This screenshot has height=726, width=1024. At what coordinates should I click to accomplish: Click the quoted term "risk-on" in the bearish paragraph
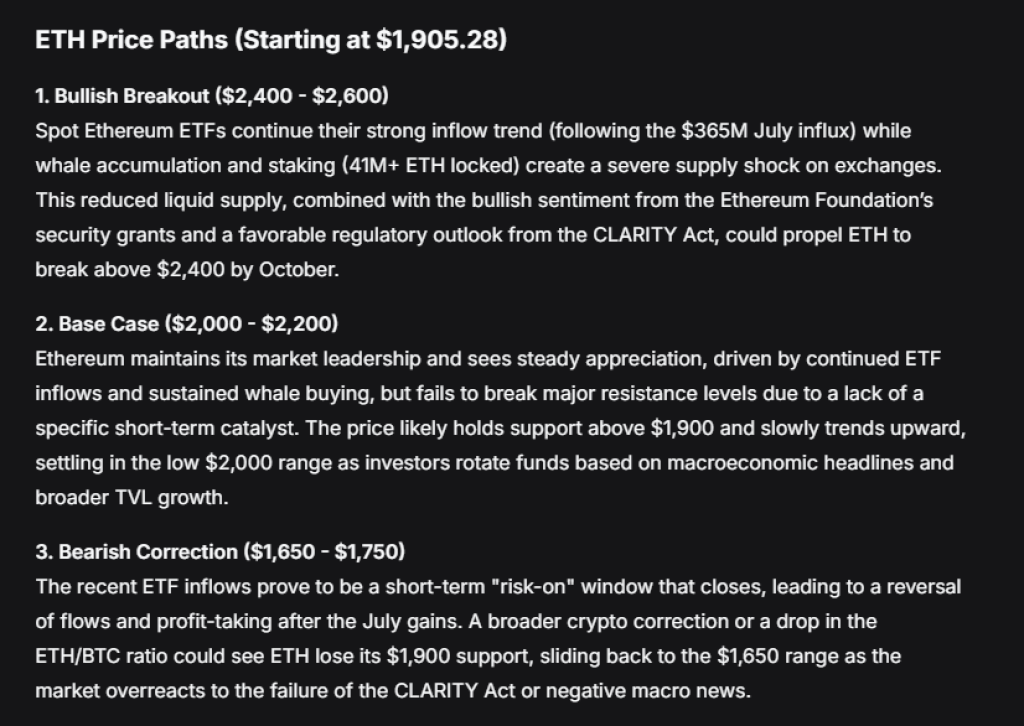(534, 586)
